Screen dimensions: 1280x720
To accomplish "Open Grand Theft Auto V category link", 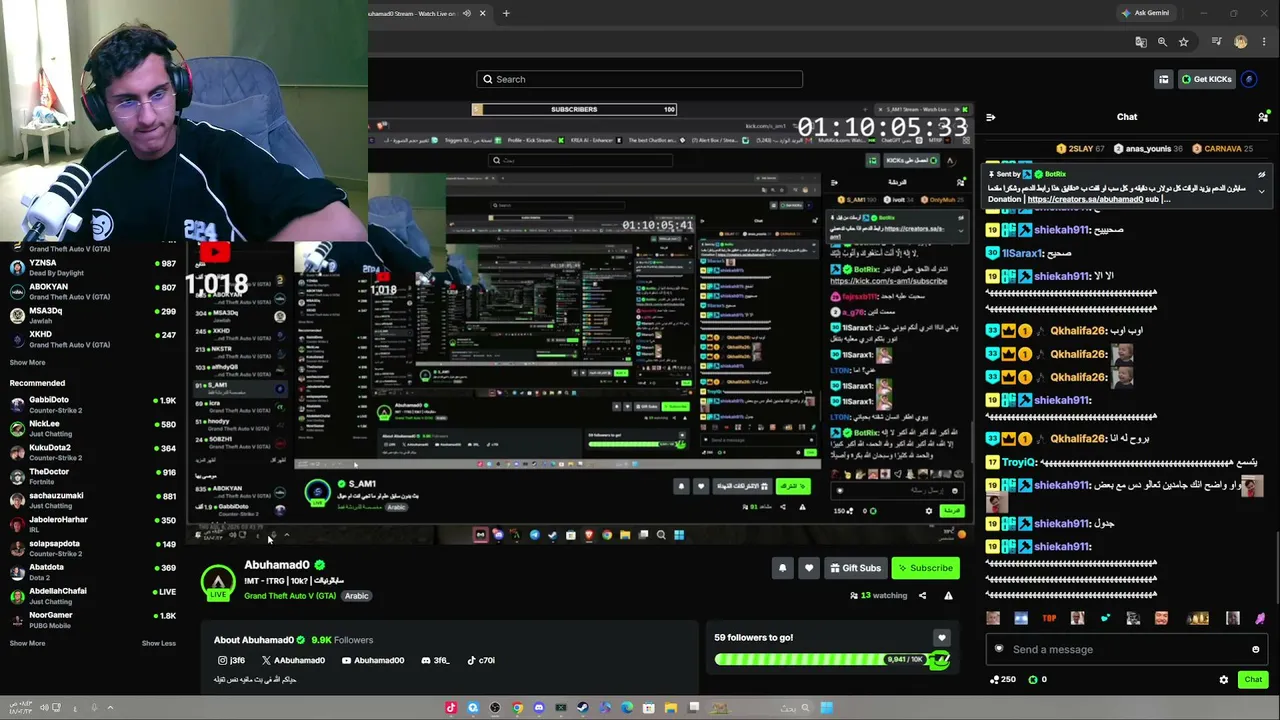I will pyautogui.click(x=290, y=596).
